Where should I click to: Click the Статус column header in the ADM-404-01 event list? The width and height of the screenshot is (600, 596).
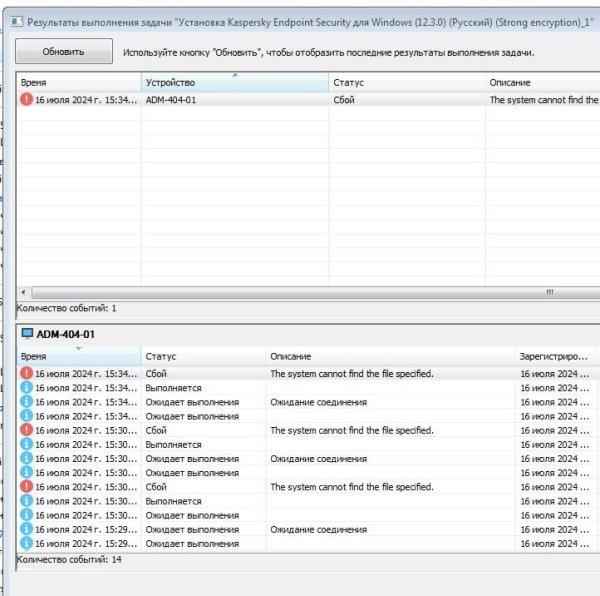pyautogui.click(x=203, y=356)
